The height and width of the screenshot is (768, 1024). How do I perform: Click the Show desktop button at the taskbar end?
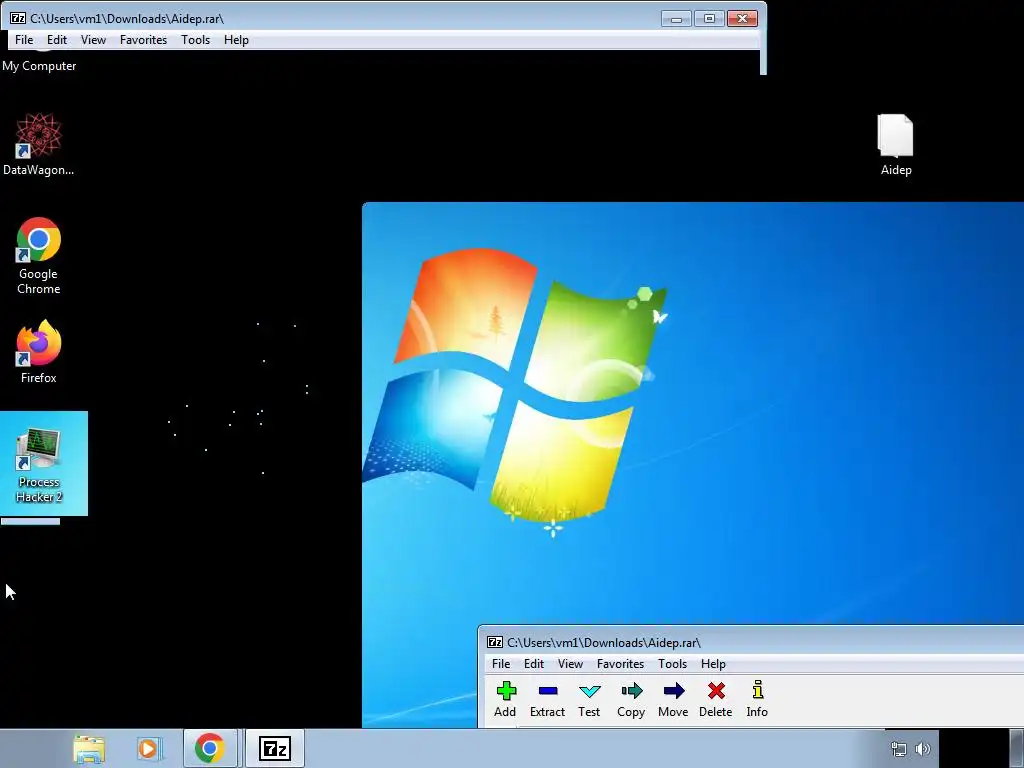[x=1017, y=748]
